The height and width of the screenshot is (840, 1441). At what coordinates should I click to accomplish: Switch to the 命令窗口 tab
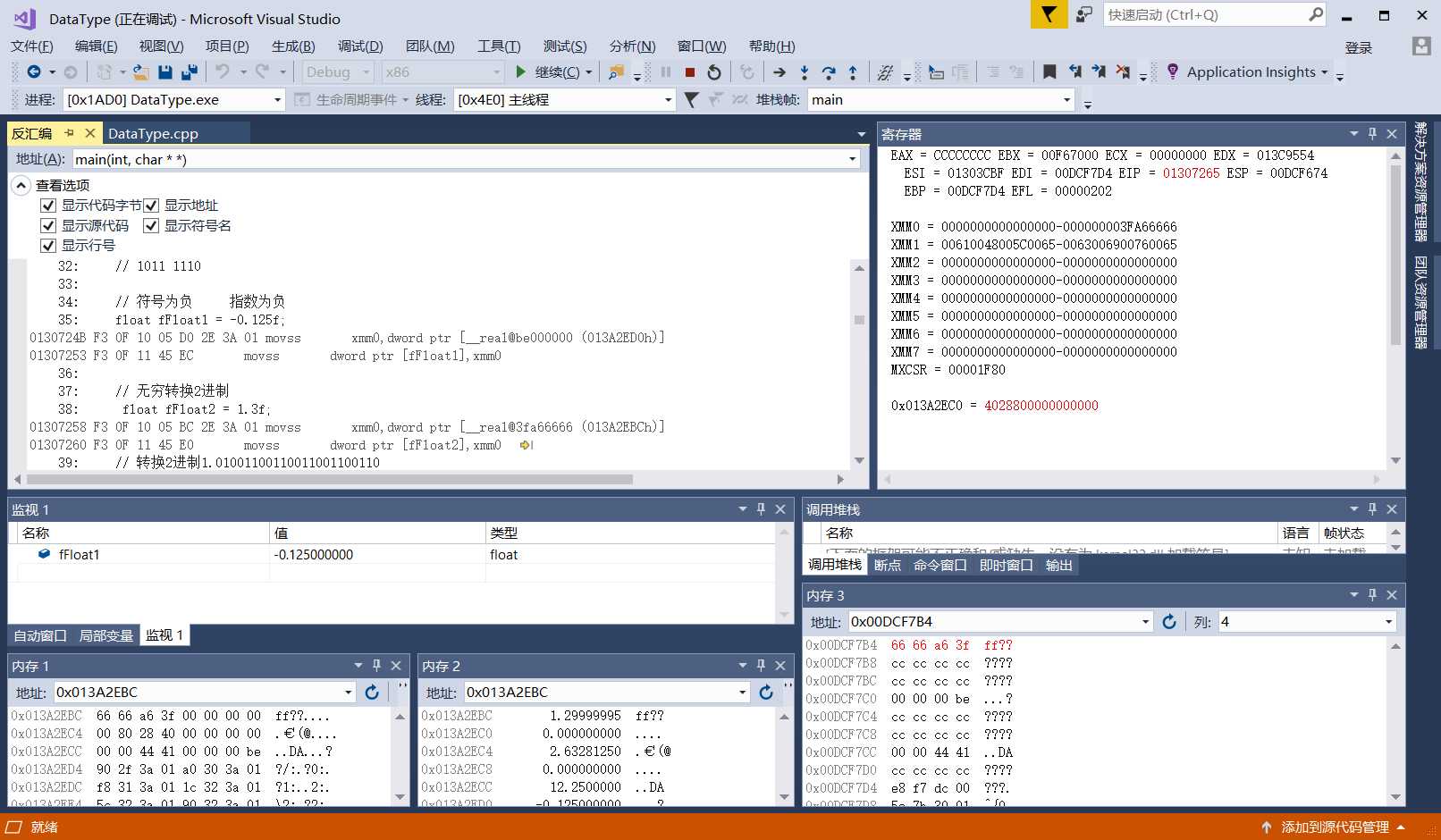point(940,565)
